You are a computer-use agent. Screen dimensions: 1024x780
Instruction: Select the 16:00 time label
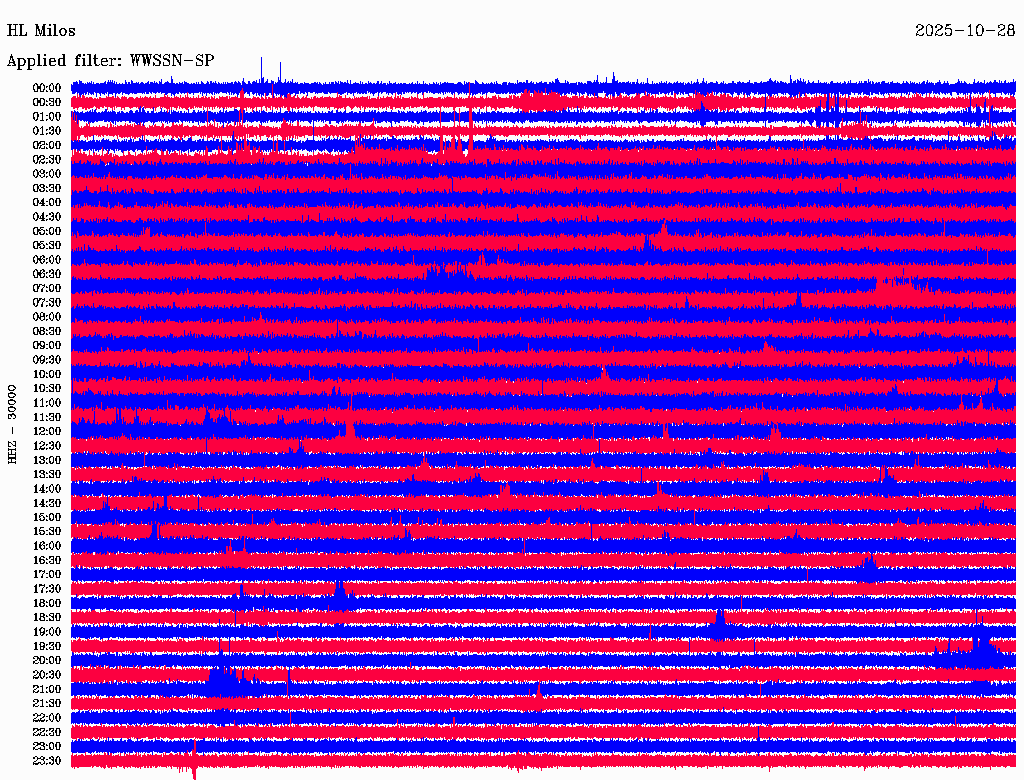[x=47, y=546]
